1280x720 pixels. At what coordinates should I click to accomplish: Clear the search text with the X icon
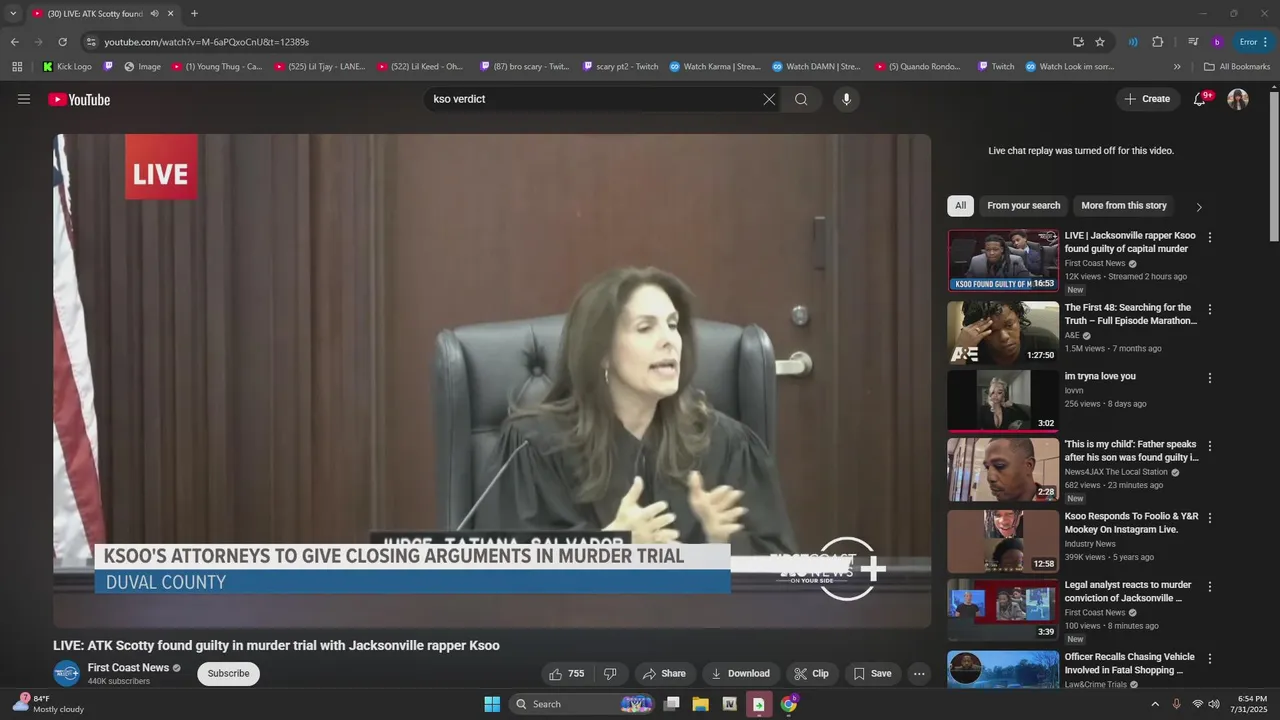pos(769,99)
